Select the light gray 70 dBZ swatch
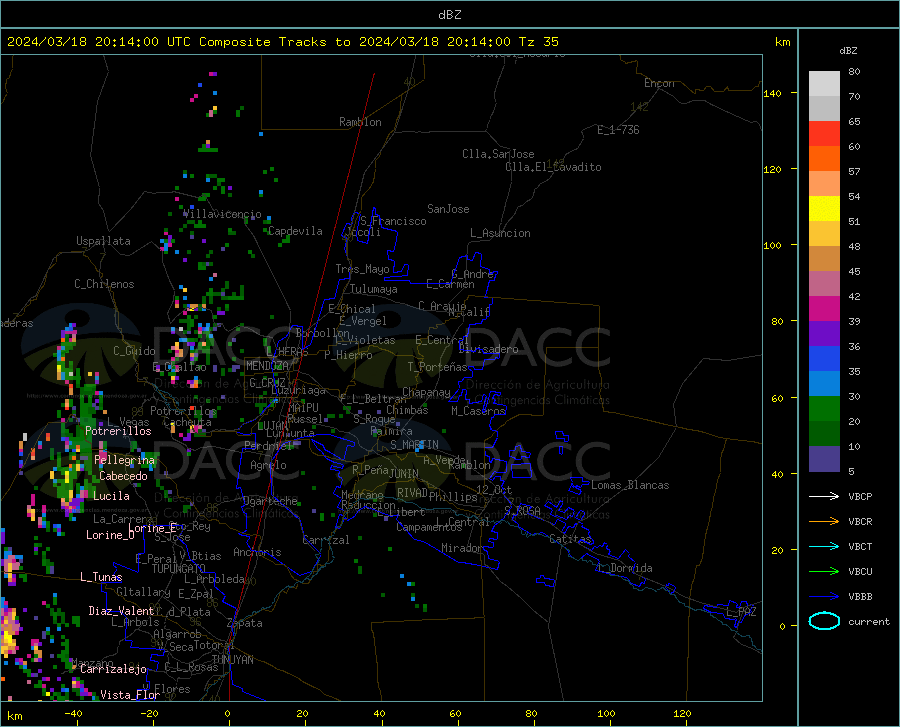Screen dimensions: 900x727 [824, 84]
